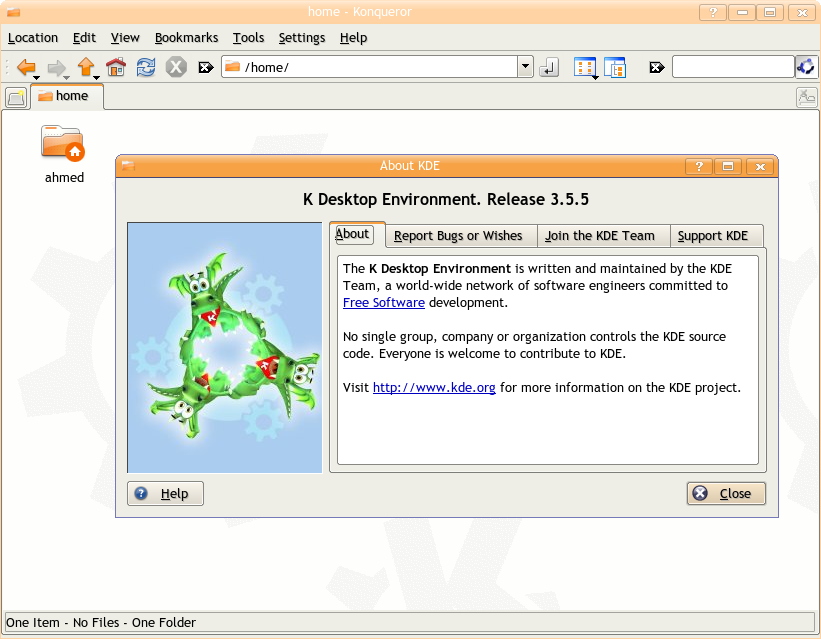The height and width of the screenshot is (639, 821).
Task: Switch to Icon View mode icon
Action: point(584,67)
